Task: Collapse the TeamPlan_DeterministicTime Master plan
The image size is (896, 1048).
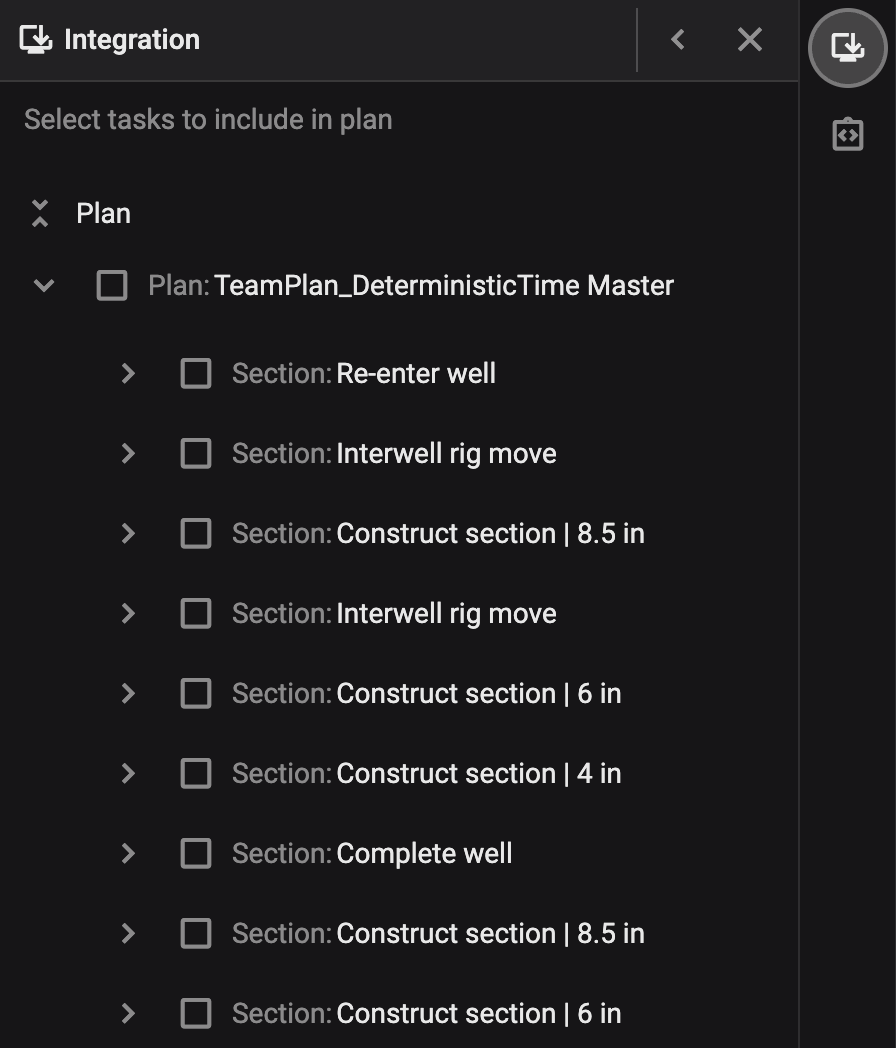Action: point(42,284)
